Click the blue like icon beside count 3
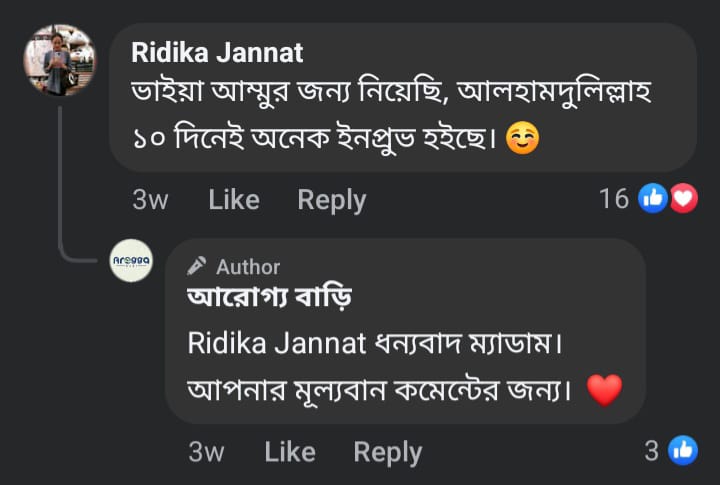The height and width of the screenshot is (485, 720). (684, 451)
